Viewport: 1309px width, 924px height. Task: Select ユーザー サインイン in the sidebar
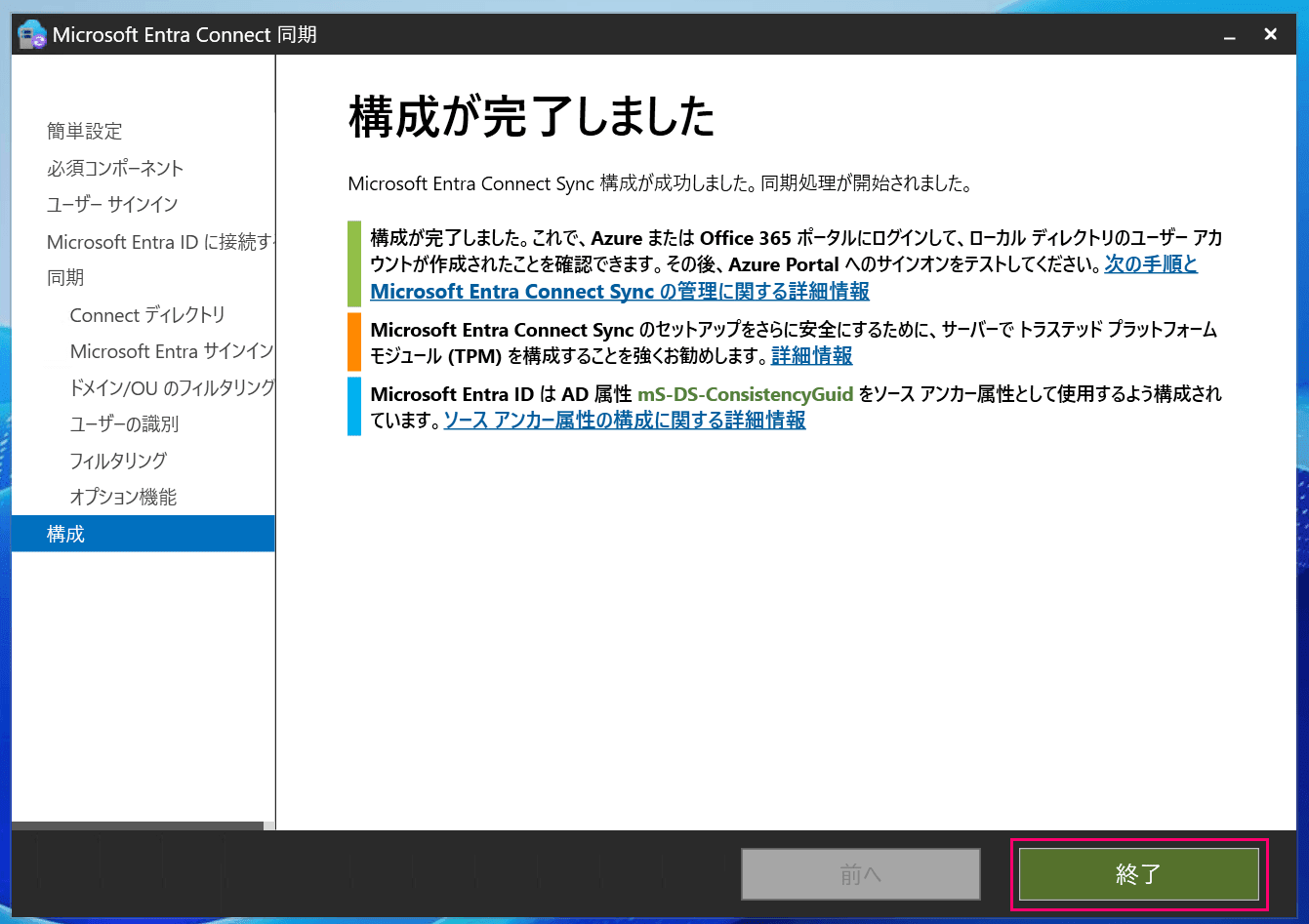tap(112, 204)
